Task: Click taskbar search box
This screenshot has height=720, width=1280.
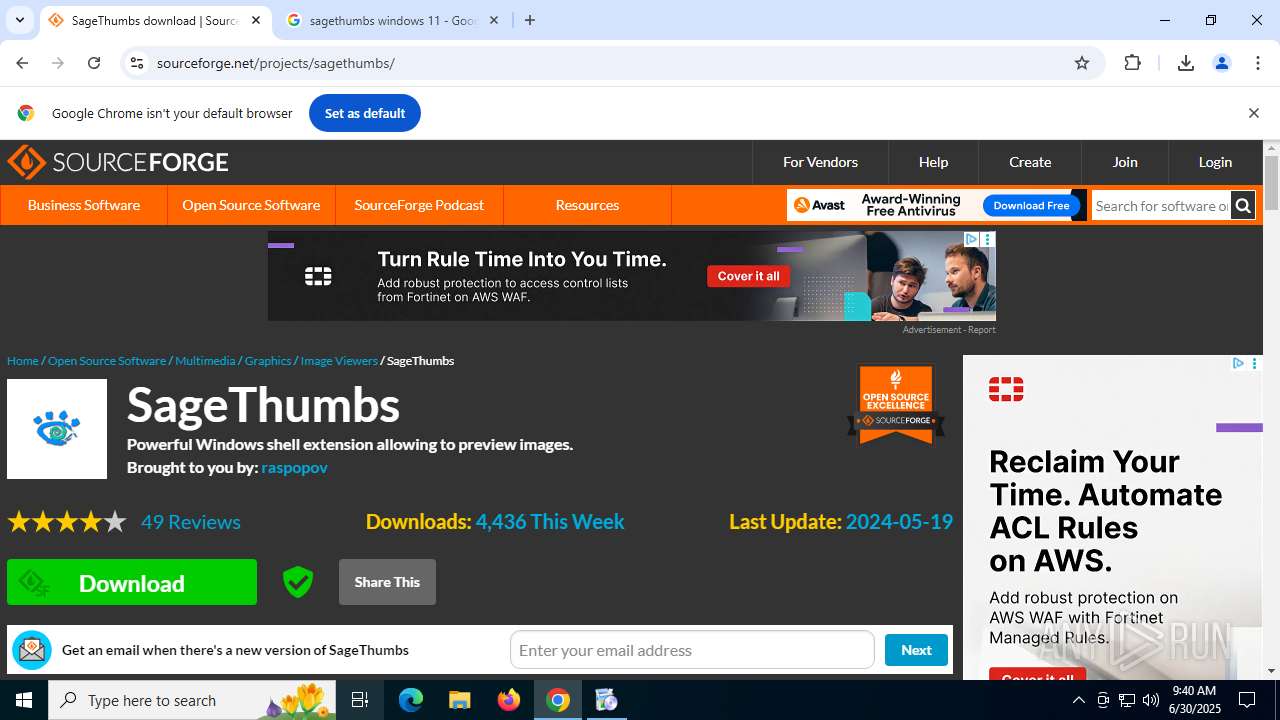Action: 193,700
